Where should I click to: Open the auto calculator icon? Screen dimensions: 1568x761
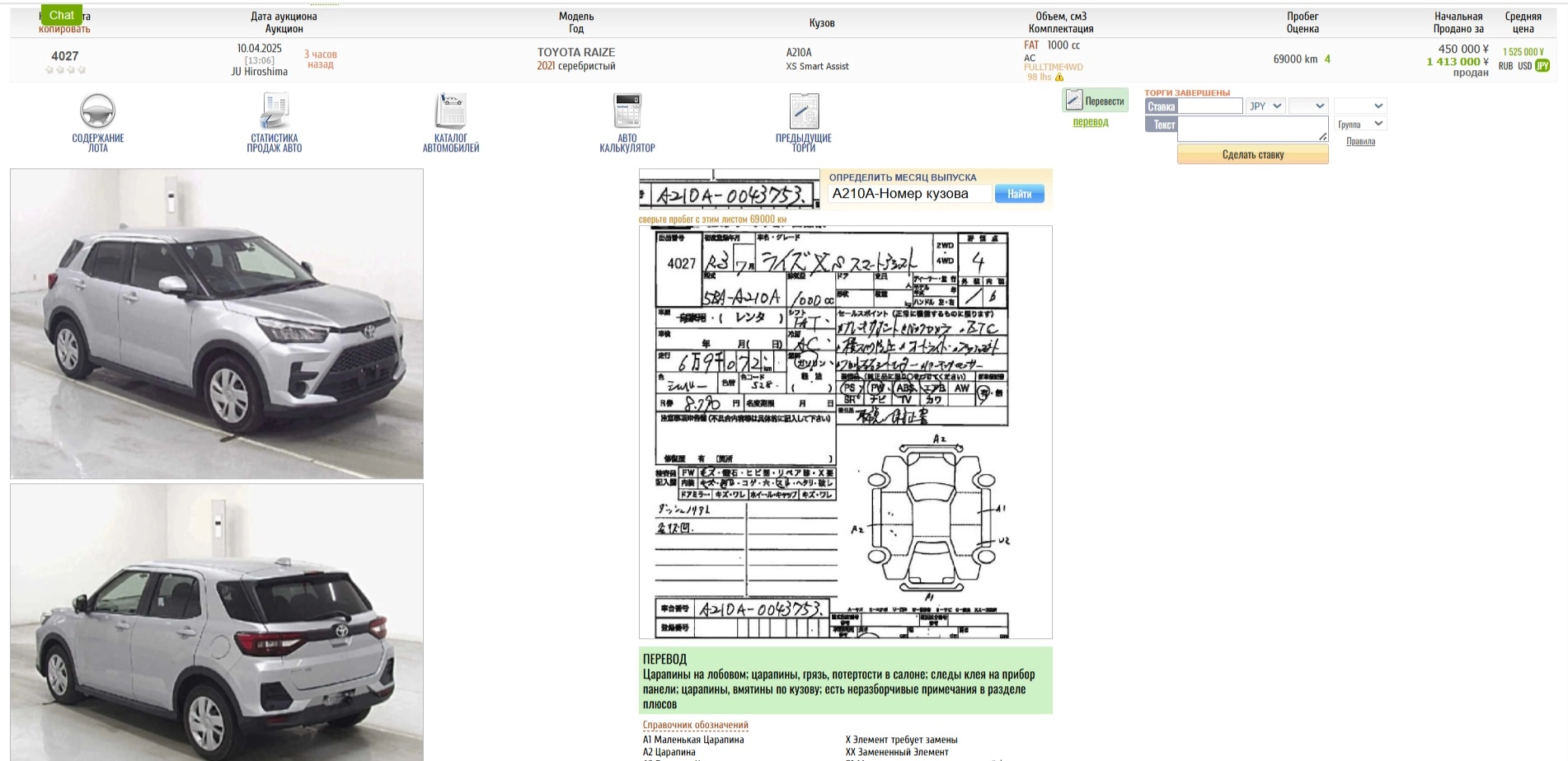click(x=627, y=110)
